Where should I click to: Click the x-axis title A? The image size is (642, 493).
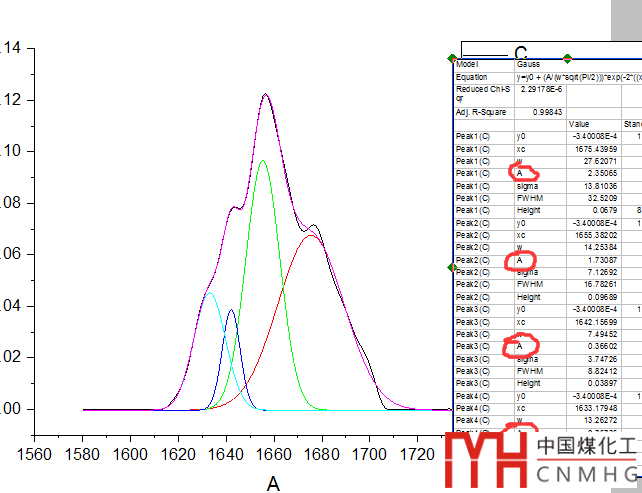coord(272,484)
